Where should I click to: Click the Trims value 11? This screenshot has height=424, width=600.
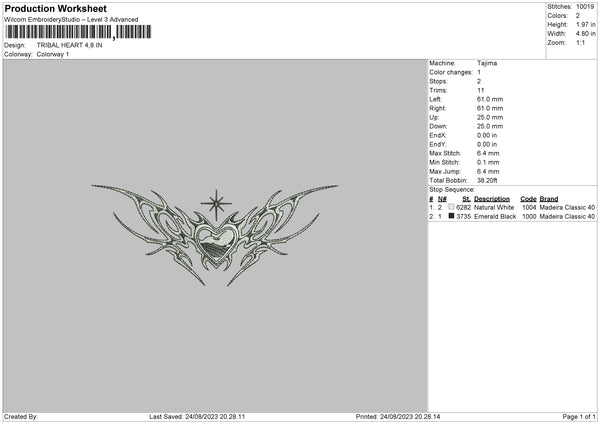click(481, 90)
